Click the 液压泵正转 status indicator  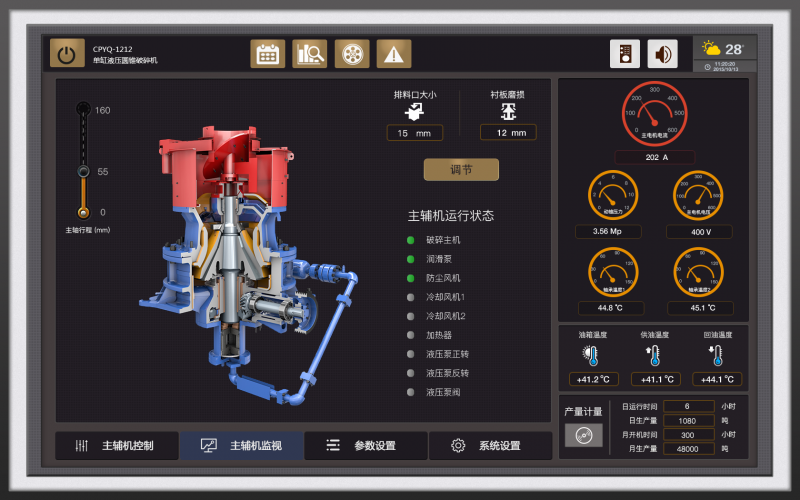(410, 354)
